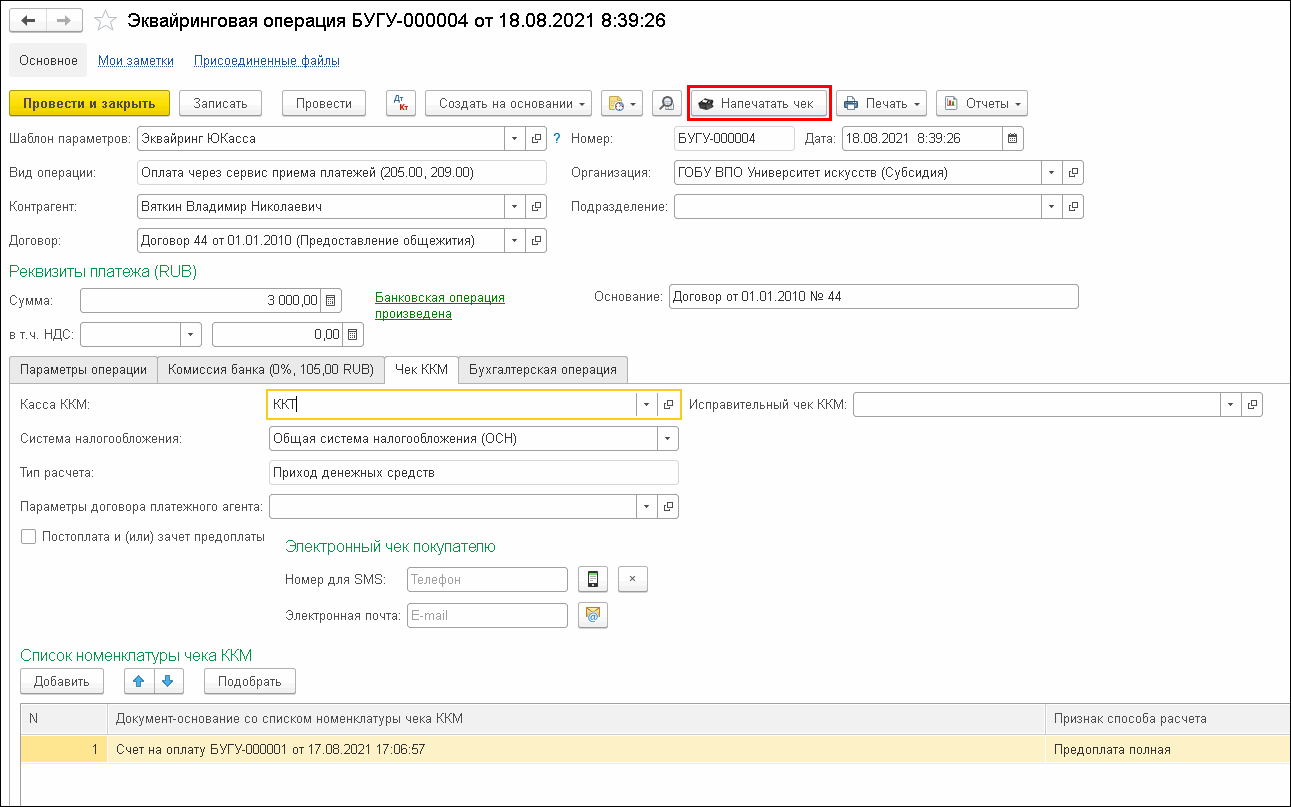This screenshot has height=807, width=1291.
Task: Click the Телефон input field
Action: coord(488,579)
